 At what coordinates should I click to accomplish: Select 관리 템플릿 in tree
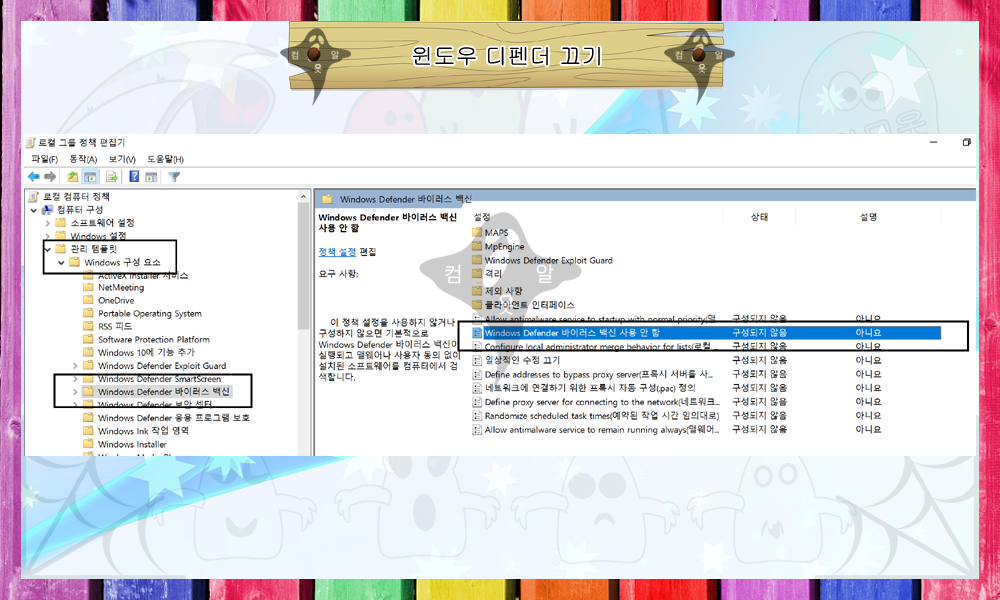[94, 249]
